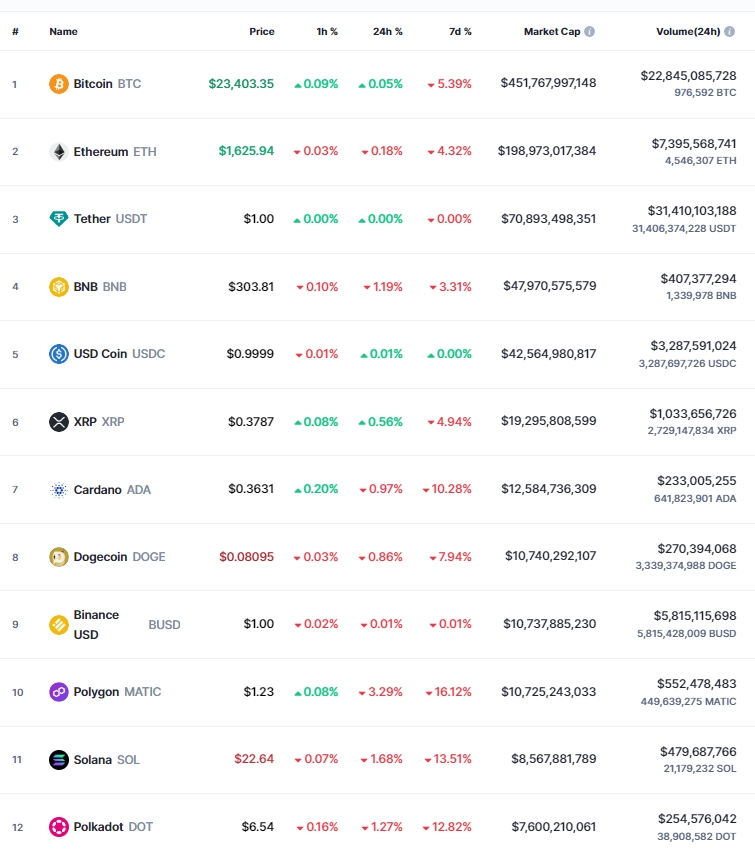Click the Polkadot pink logo icon

click(59, 827)
